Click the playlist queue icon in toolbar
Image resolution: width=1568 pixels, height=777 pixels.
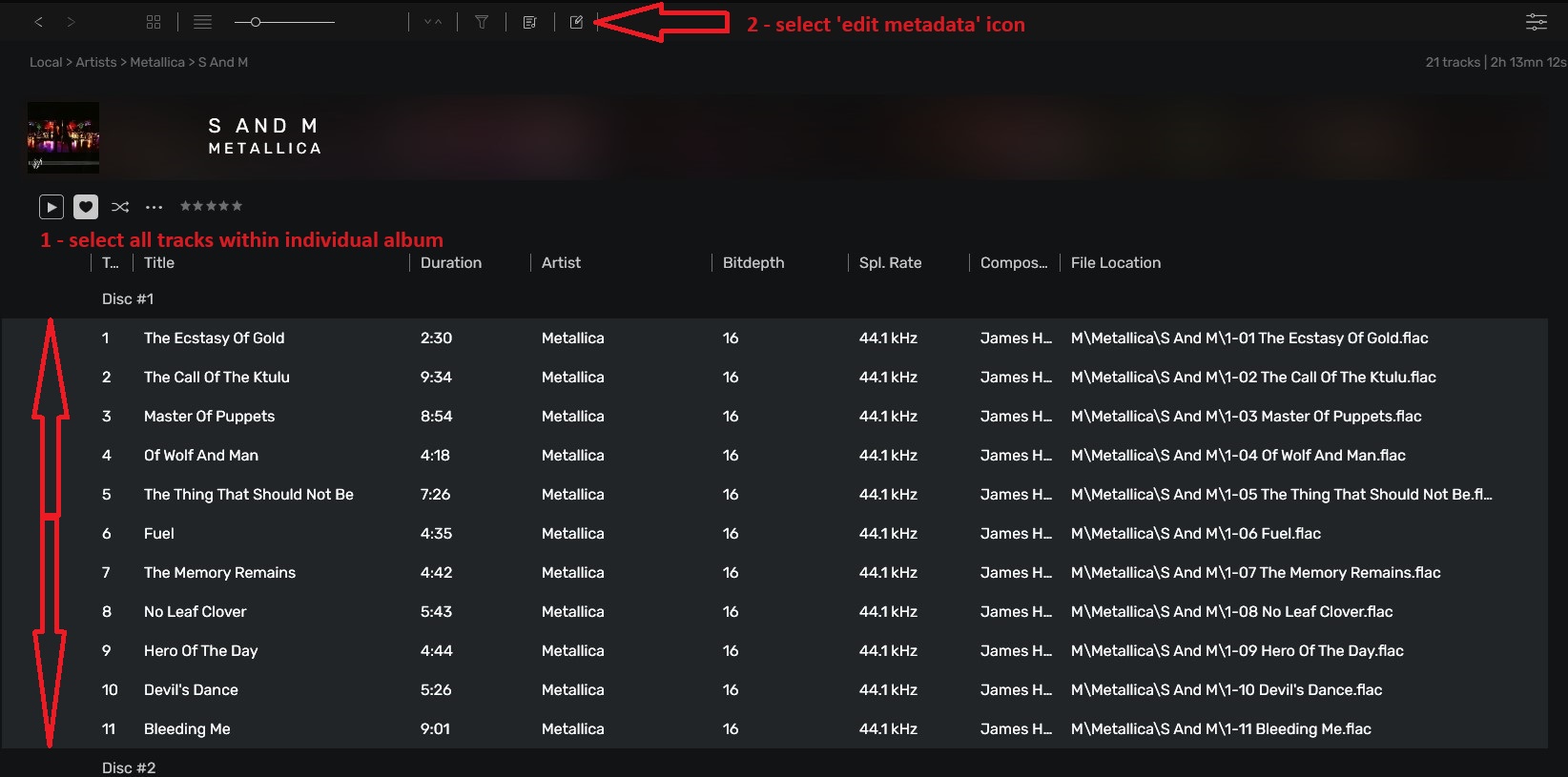pos(530,22)
